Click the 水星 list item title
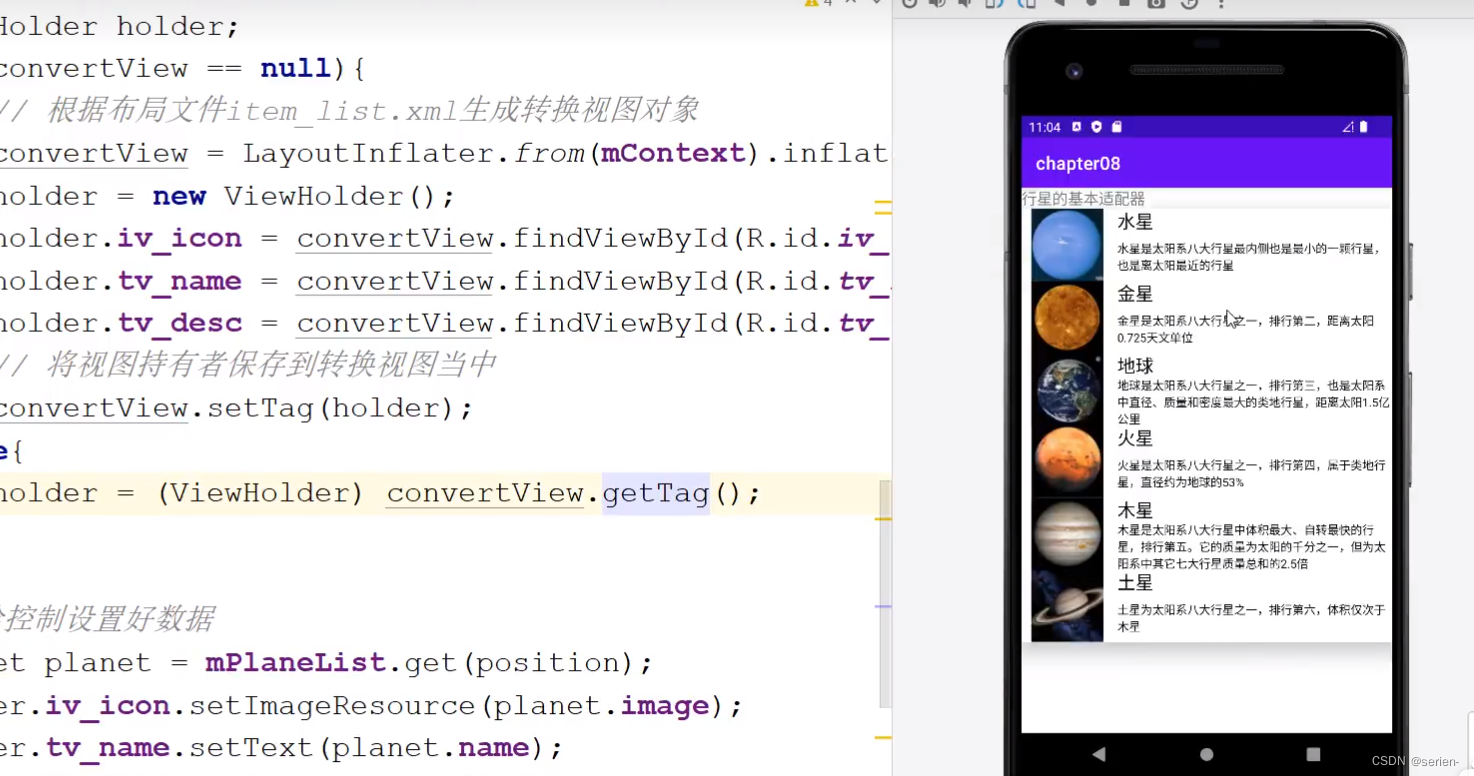1474x776 pixels. click(1135, 222)
